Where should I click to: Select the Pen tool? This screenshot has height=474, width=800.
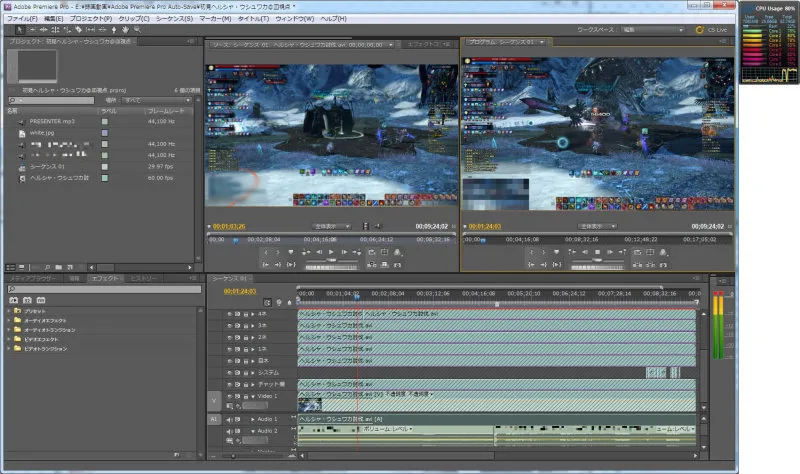click(x=114, y=30)
